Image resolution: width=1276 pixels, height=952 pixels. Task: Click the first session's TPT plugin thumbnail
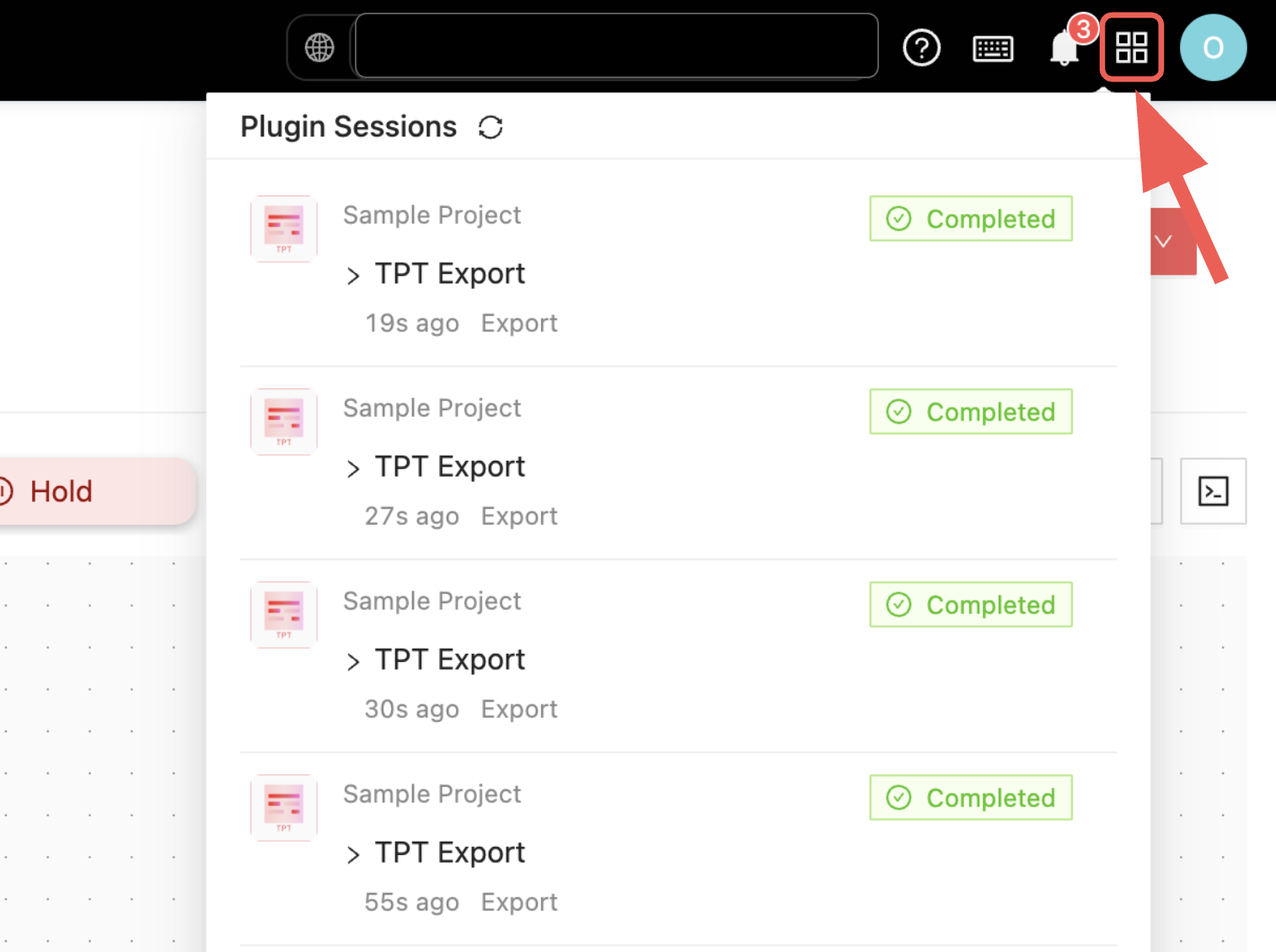click(284, 228)
